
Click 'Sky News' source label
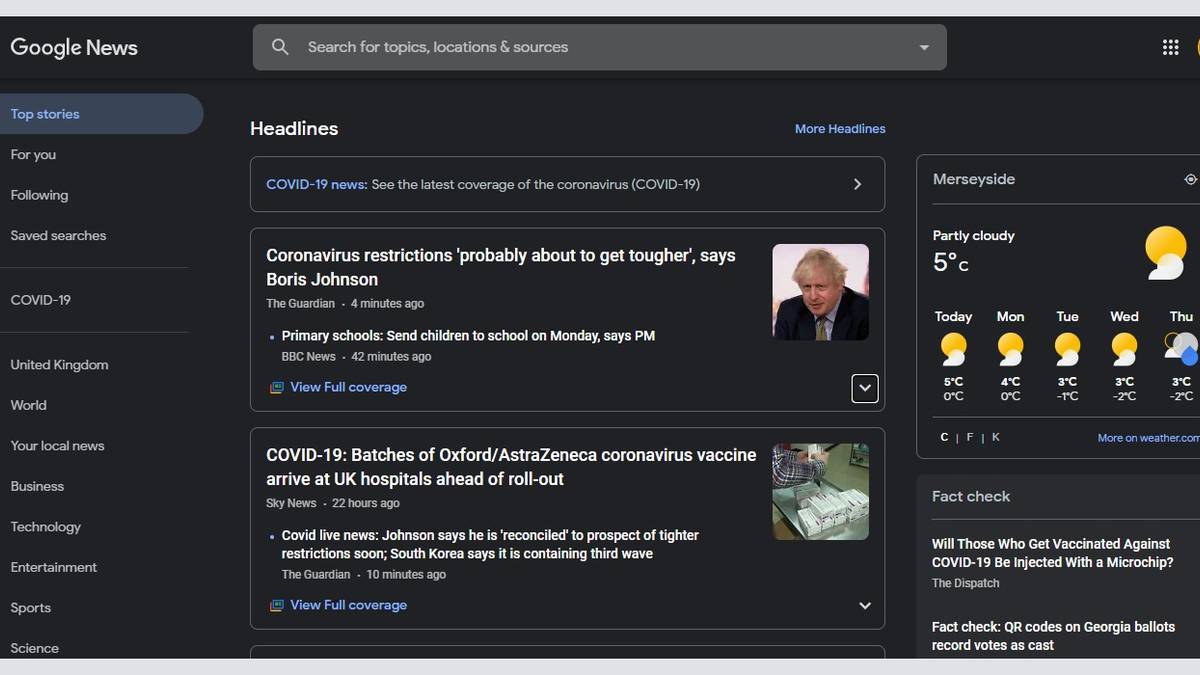coord(291,504)
